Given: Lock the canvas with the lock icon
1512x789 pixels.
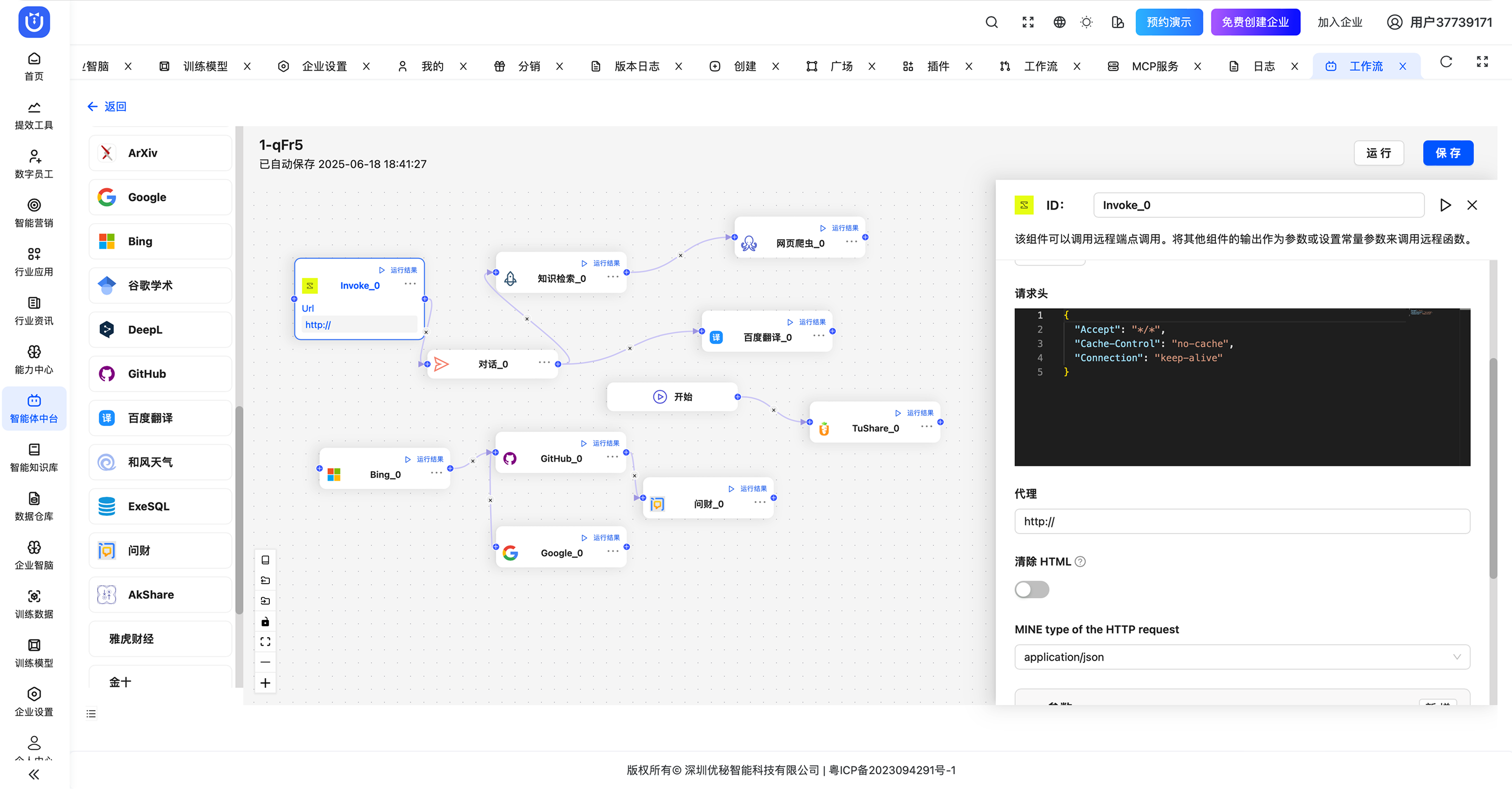Looking at the screenshot, I should [x=265, y=621].
